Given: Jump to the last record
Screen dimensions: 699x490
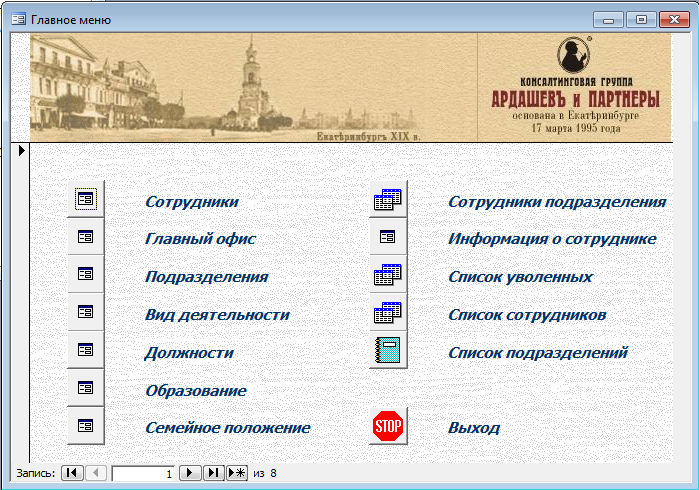Looking at the screenshot, I should click(213, 473).
